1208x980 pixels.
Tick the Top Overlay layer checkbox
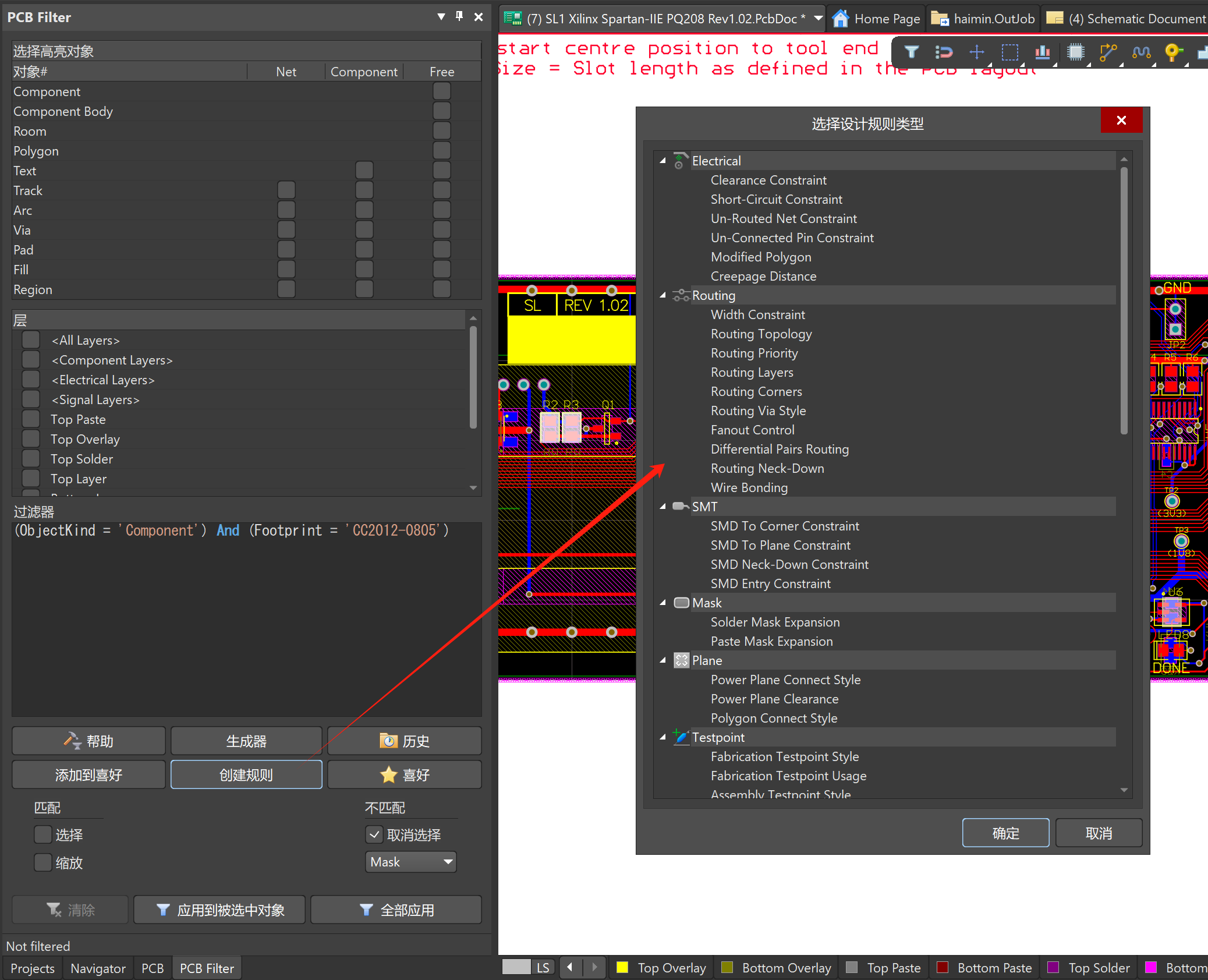click(31, 439)
